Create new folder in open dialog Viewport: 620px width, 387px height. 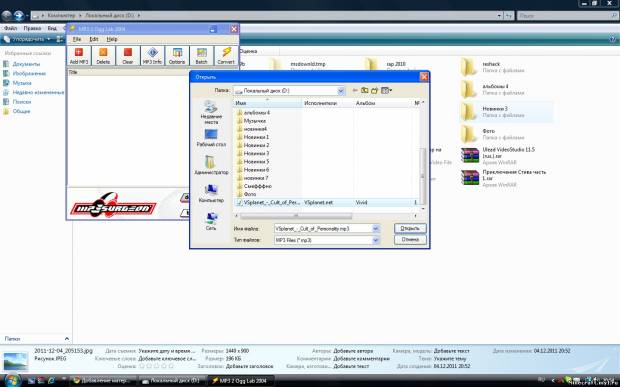(x=374, y=91)
